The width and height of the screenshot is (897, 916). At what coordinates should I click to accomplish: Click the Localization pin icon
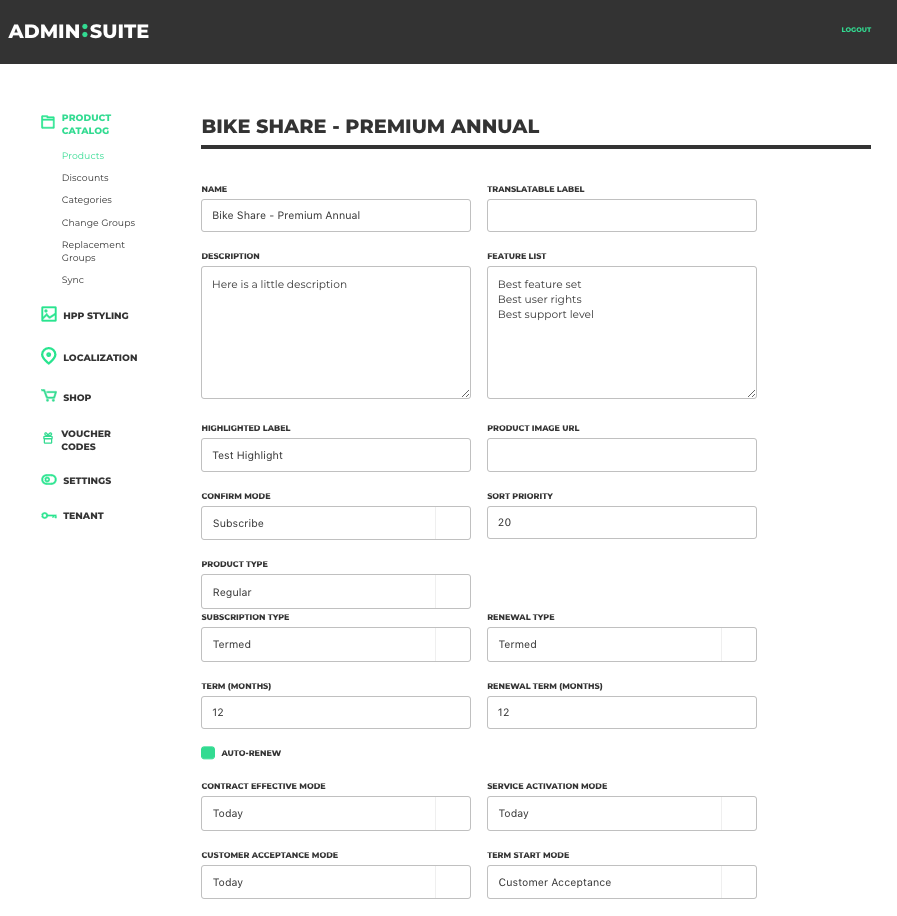pos(49,356)
